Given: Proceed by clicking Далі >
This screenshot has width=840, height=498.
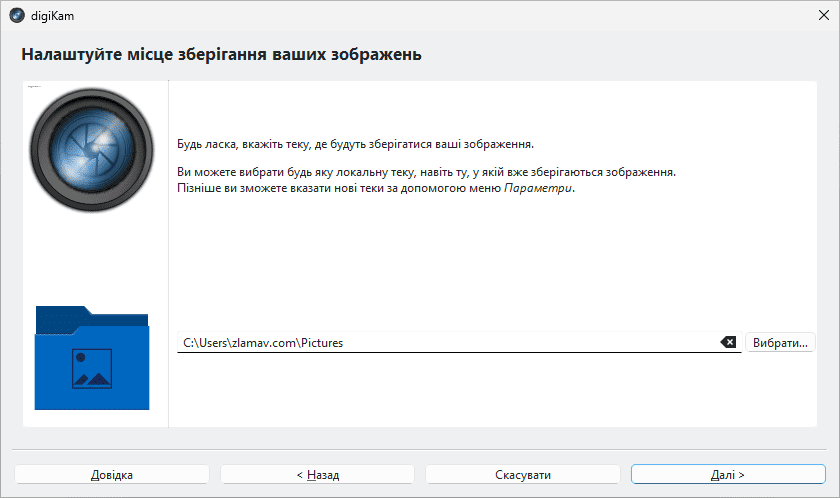Looking at the screenshot, I should coord(727,475).
